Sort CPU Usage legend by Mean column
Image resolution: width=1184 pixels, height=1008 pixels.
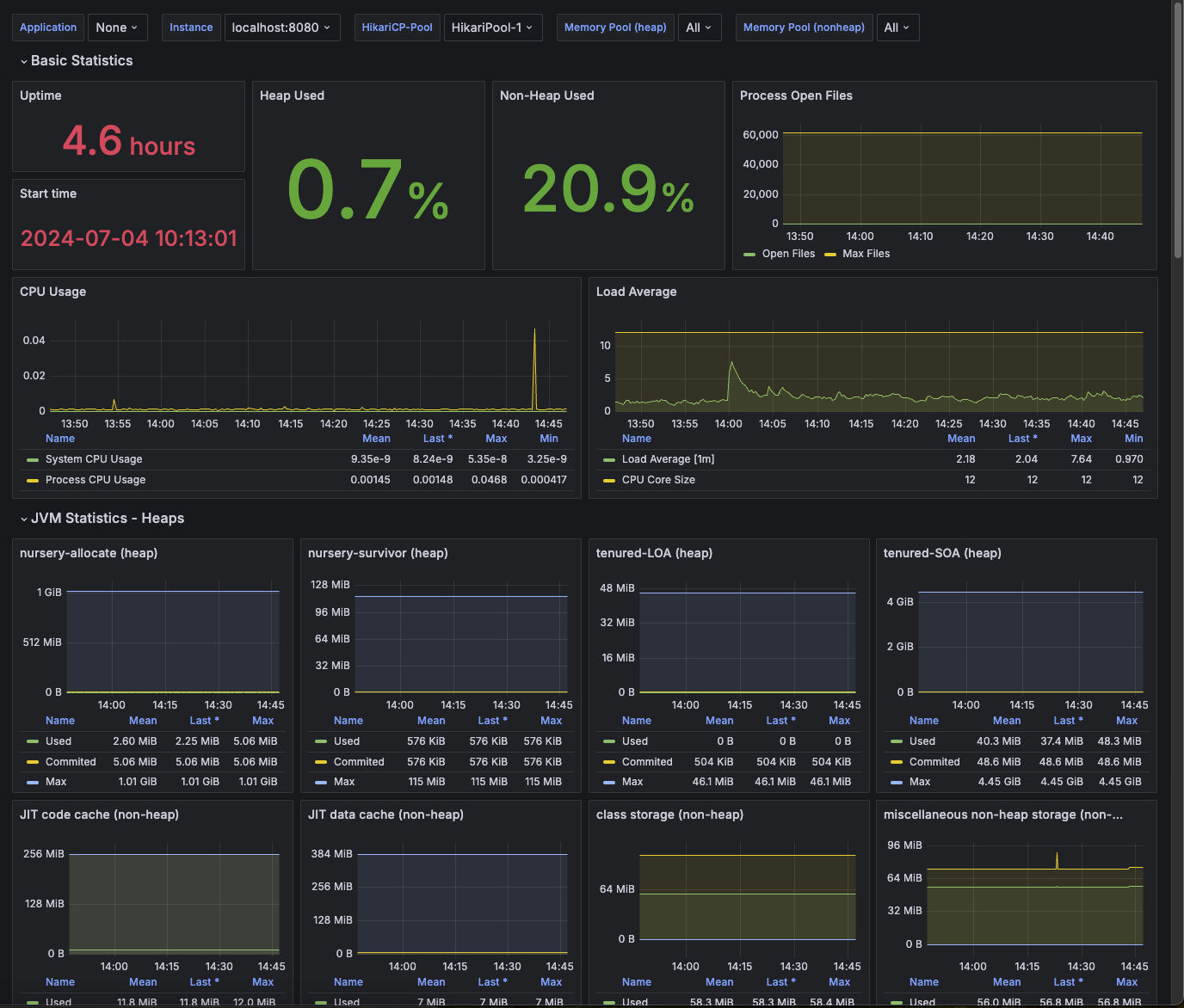point(376,439)
